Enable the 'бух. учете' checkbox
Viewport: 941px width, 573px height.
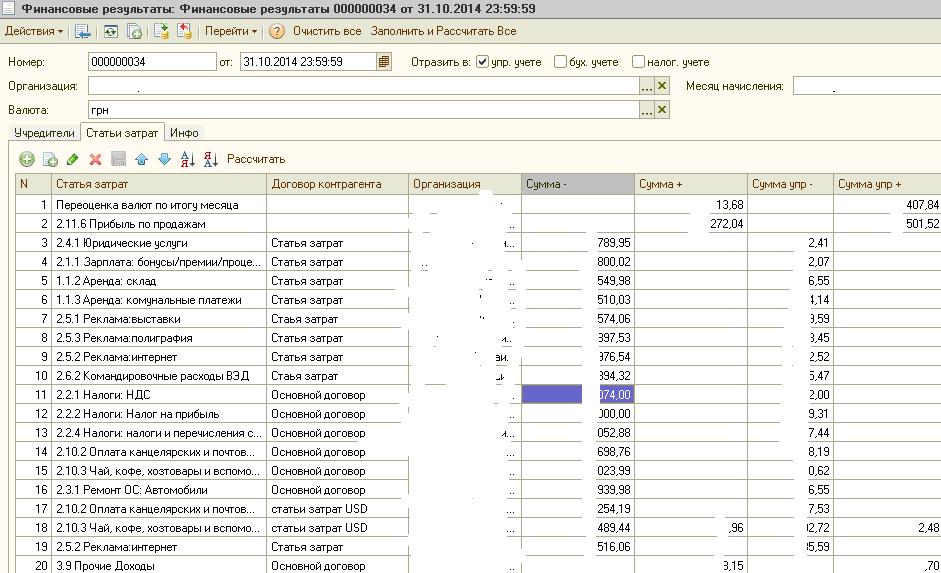point(560,62)
